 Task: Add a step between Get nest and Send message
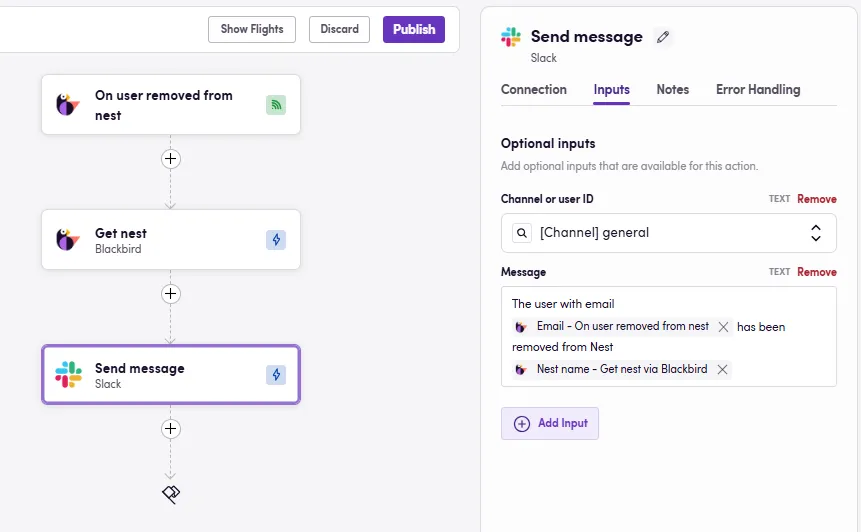click(171, 294)
